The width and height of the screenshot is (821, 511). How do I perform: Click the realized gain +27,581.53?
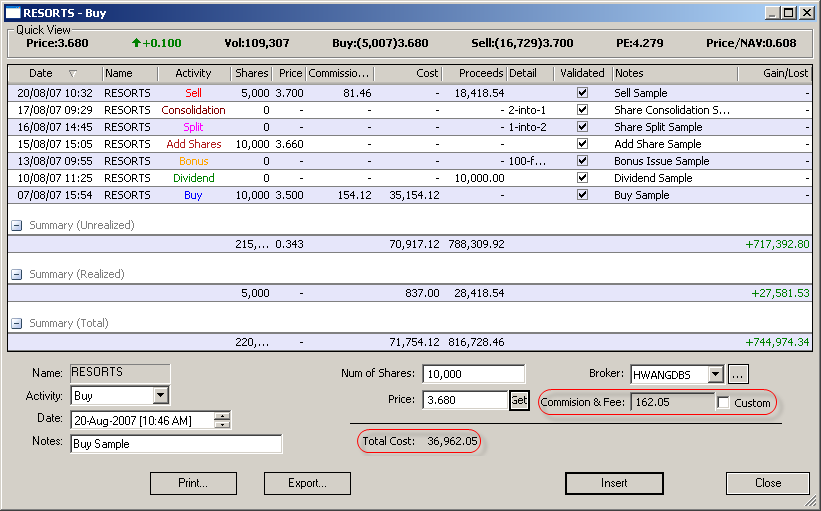click(x=780, y=293)
